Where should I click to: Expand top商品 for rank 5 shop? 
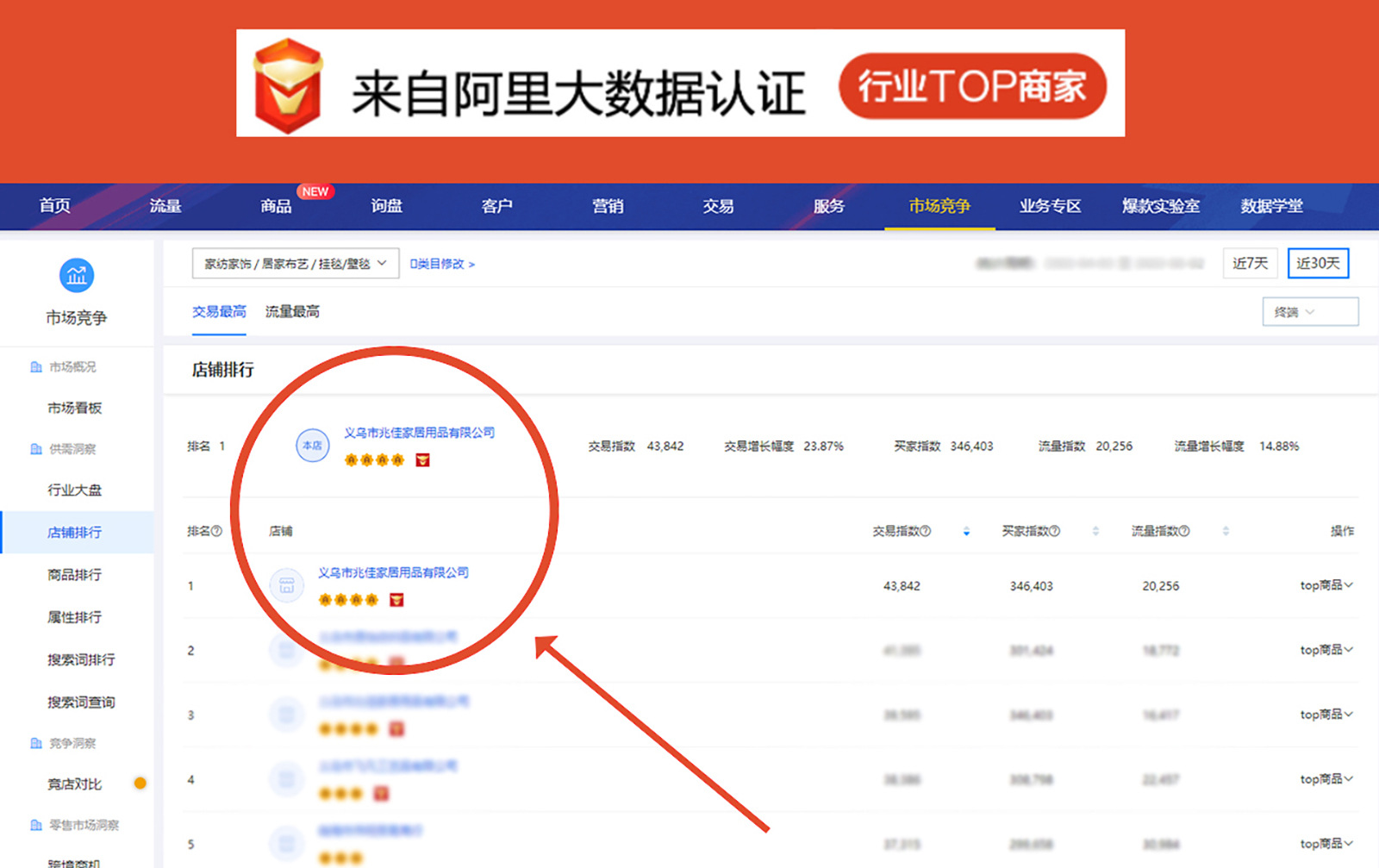pyautogui.click(x=1326, y=844)
